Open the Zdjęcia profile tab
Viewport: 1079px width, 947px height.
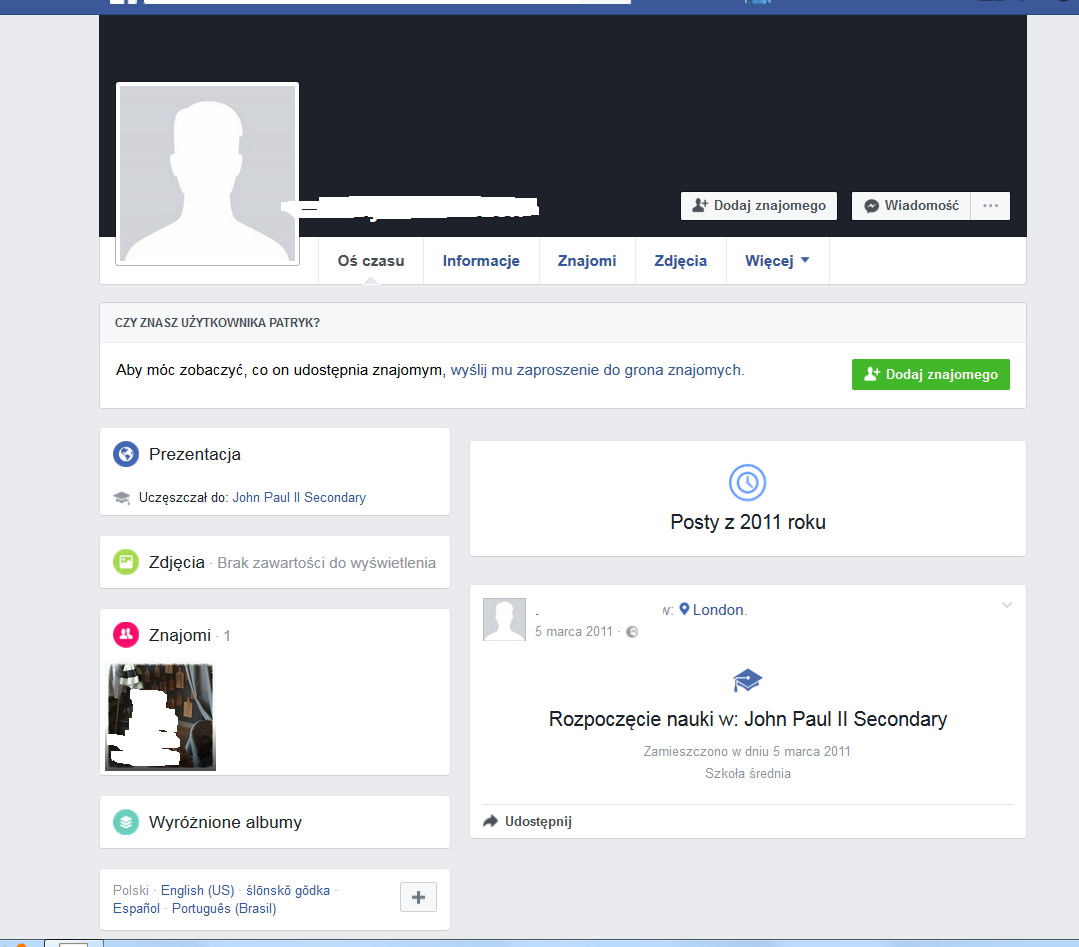(x=680, y=261)
